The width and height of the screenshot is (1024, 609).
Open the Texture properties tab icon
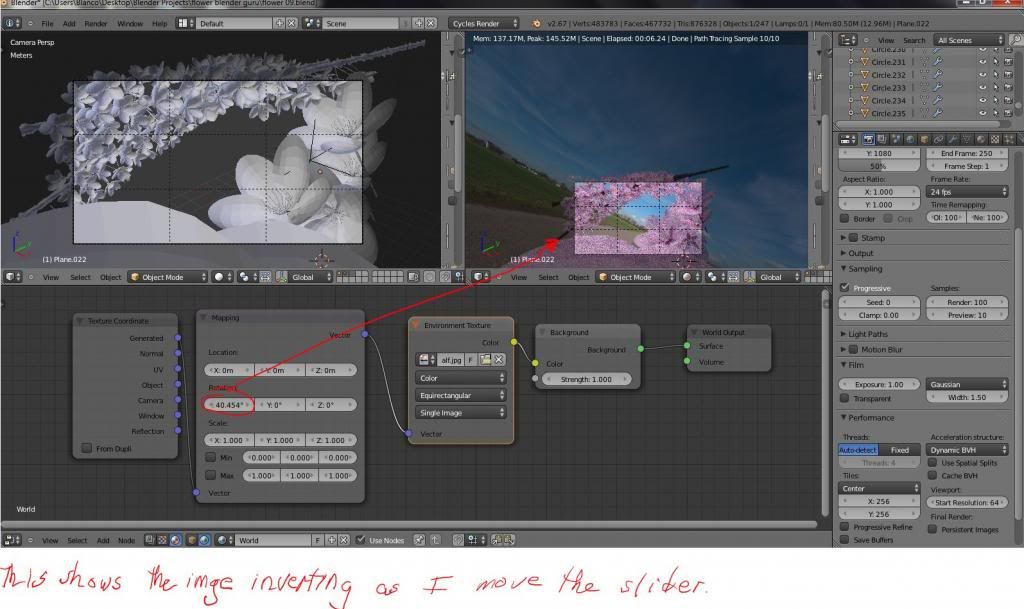click(995, 139)
